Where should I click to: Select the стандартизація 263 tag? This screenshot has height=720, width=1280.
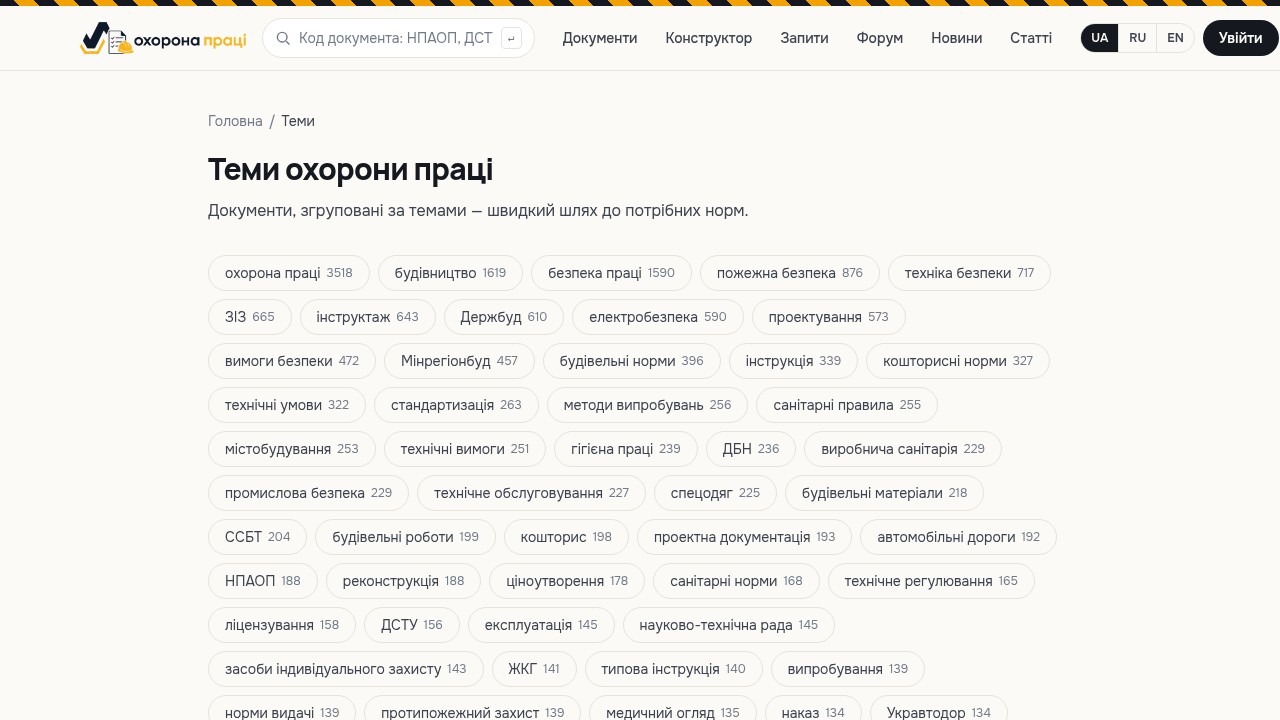point(456,405)
